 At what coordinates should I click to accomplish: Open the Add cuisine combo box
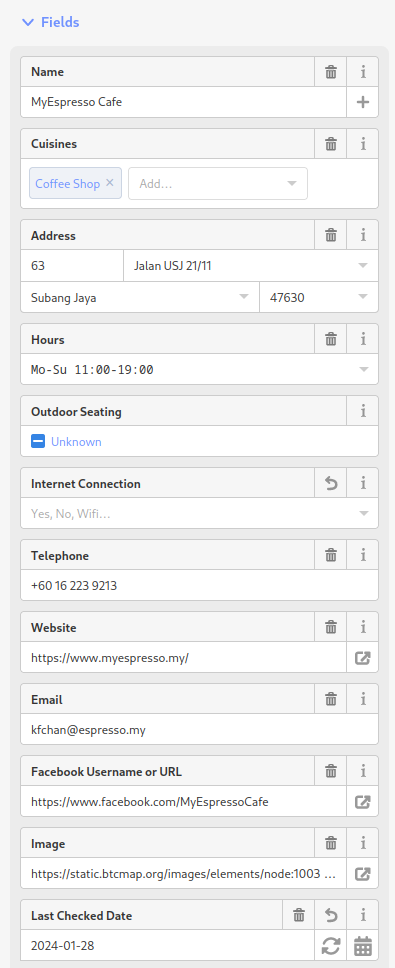[x=218, y=183]
